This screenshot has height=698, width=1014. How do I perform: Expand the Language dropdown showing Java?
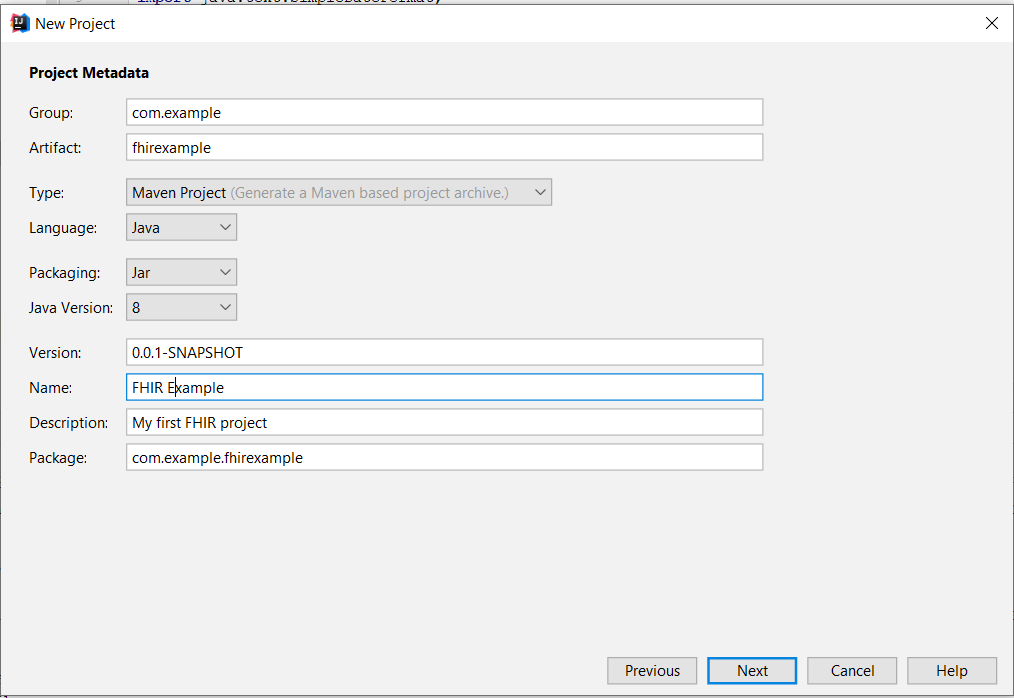(182, 228)
